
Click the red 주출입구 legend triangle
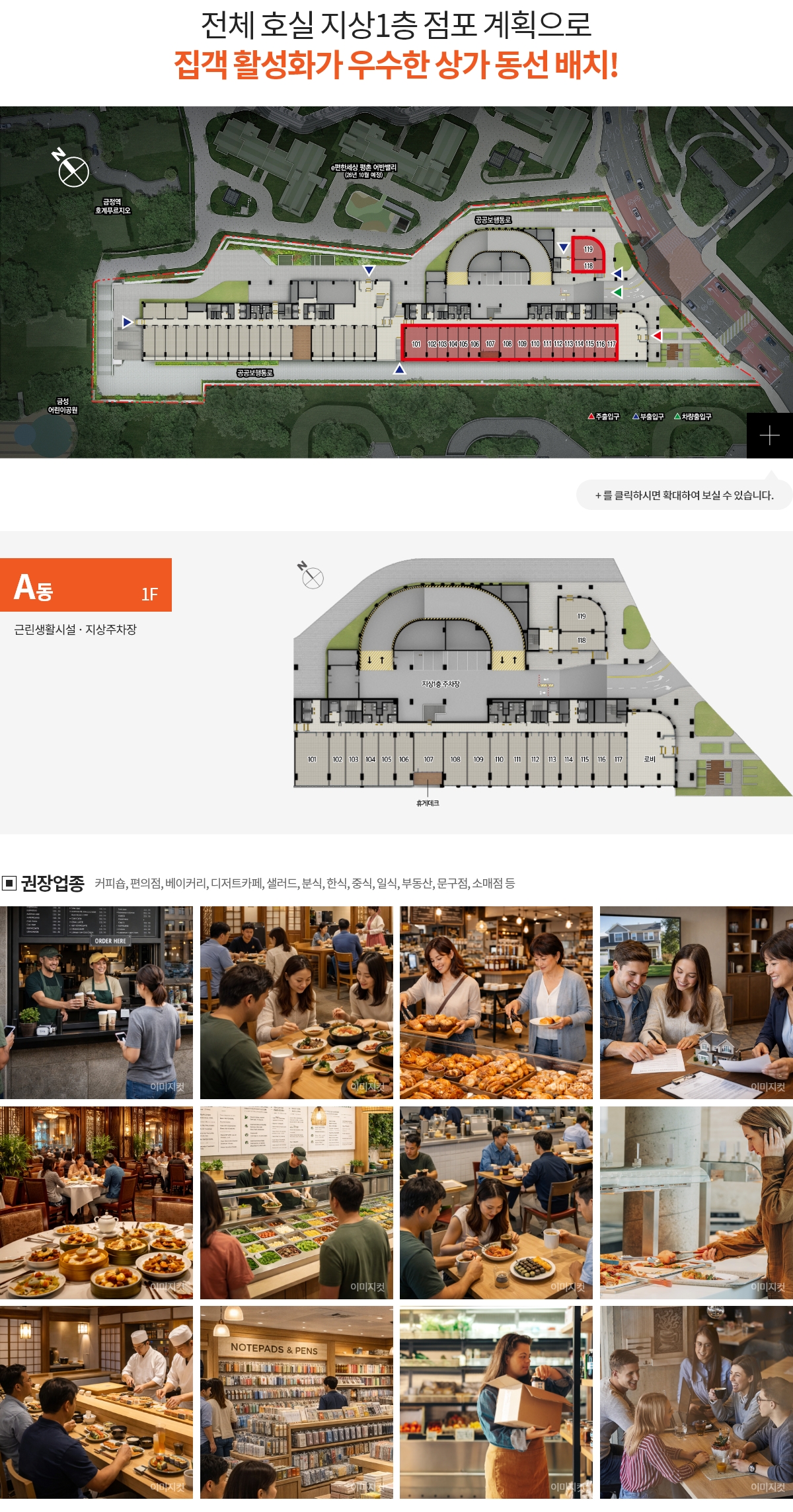tap(591, 416)
